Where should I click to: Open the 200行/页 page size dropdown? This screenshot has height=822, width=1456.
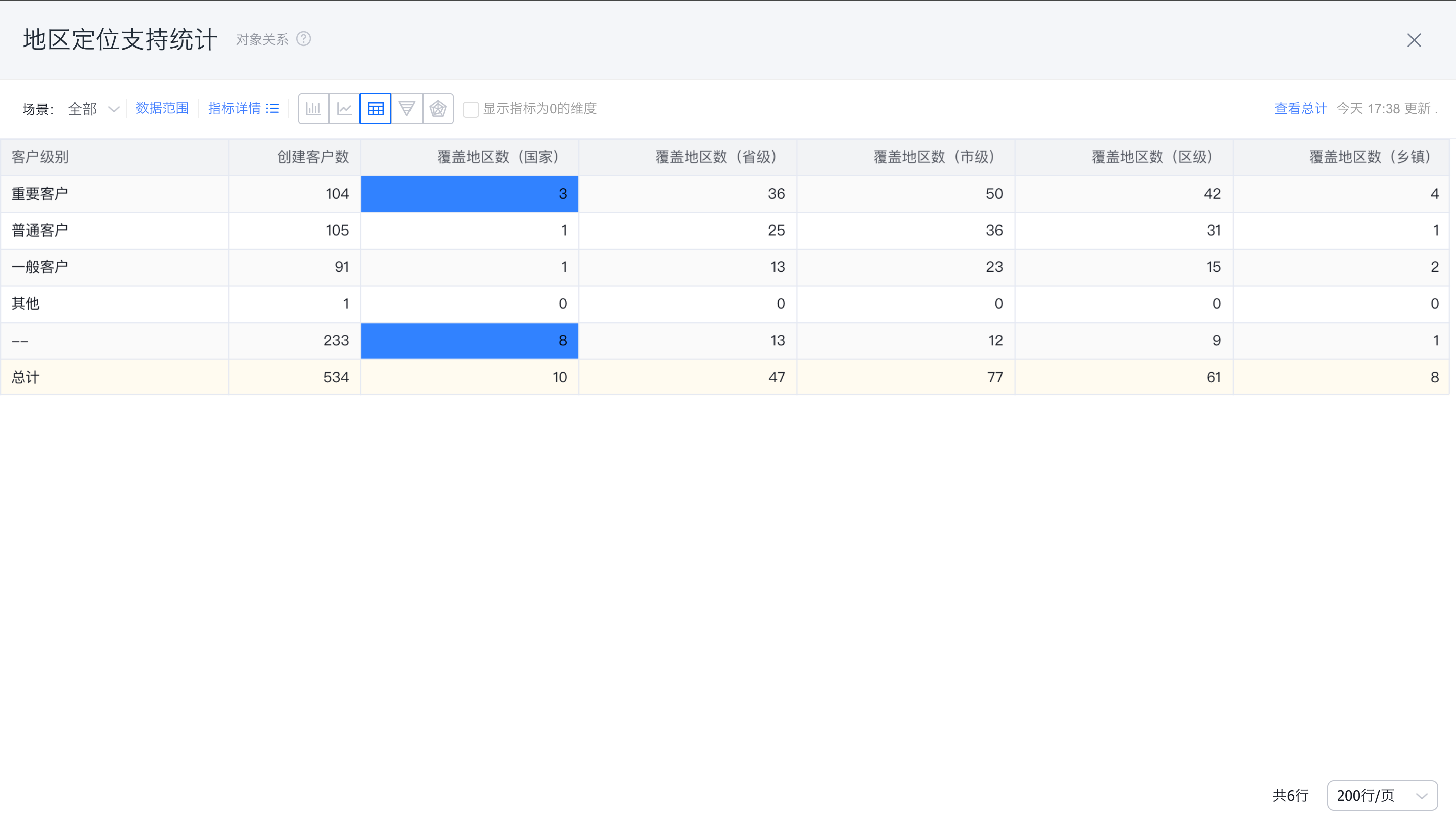[x=1381, y=795]
